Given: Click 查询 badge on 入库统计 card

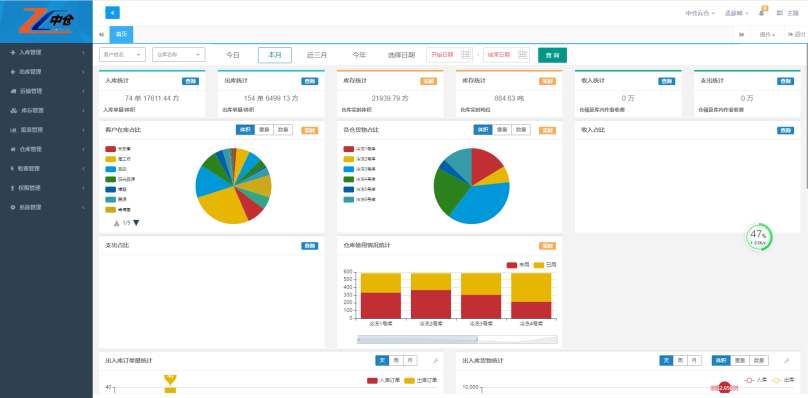Looking at the screenshot, I should tap(190, 81).
